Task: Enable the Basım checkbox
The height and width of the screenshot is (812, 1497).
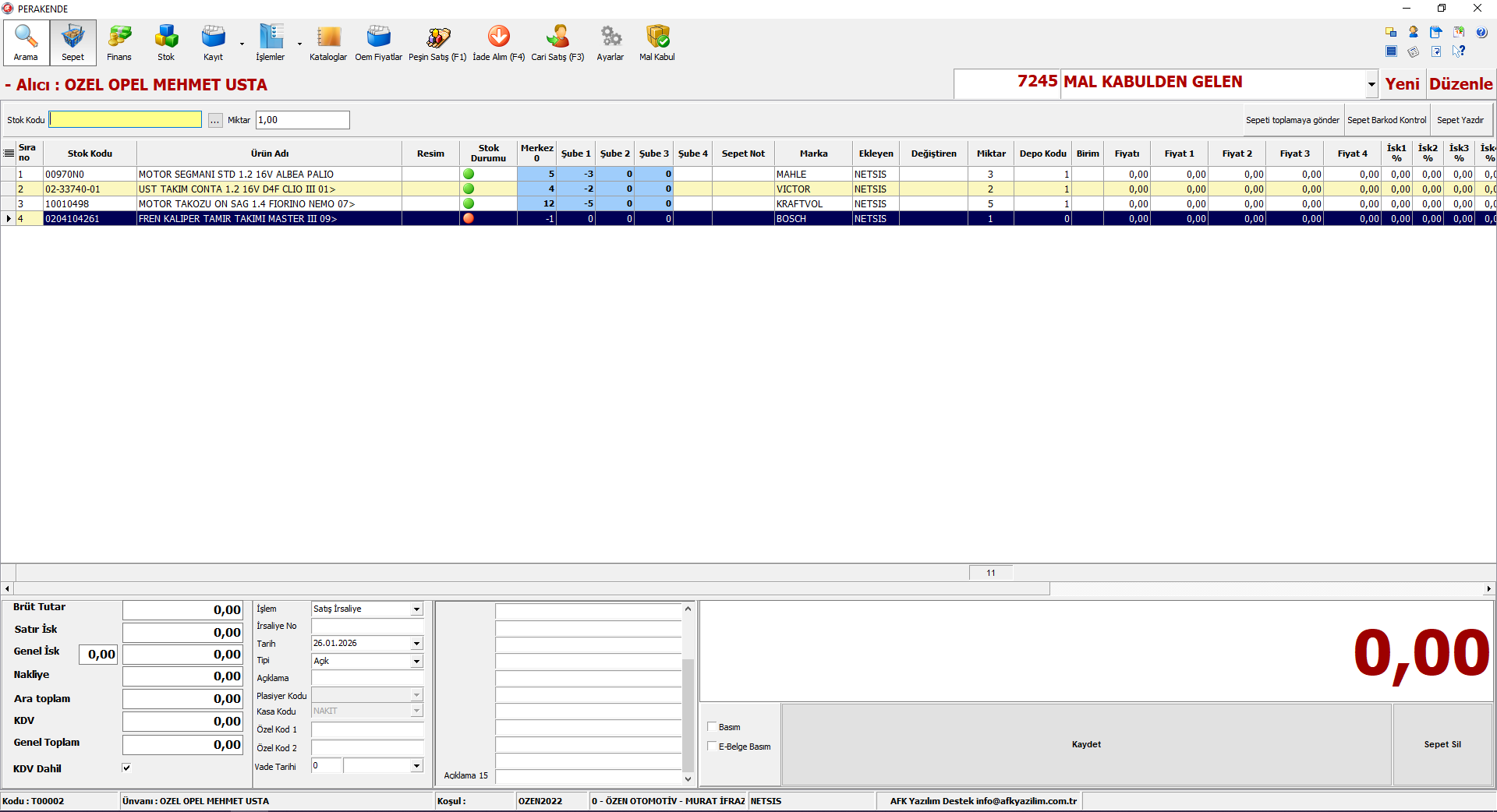Action: [712, 726]
